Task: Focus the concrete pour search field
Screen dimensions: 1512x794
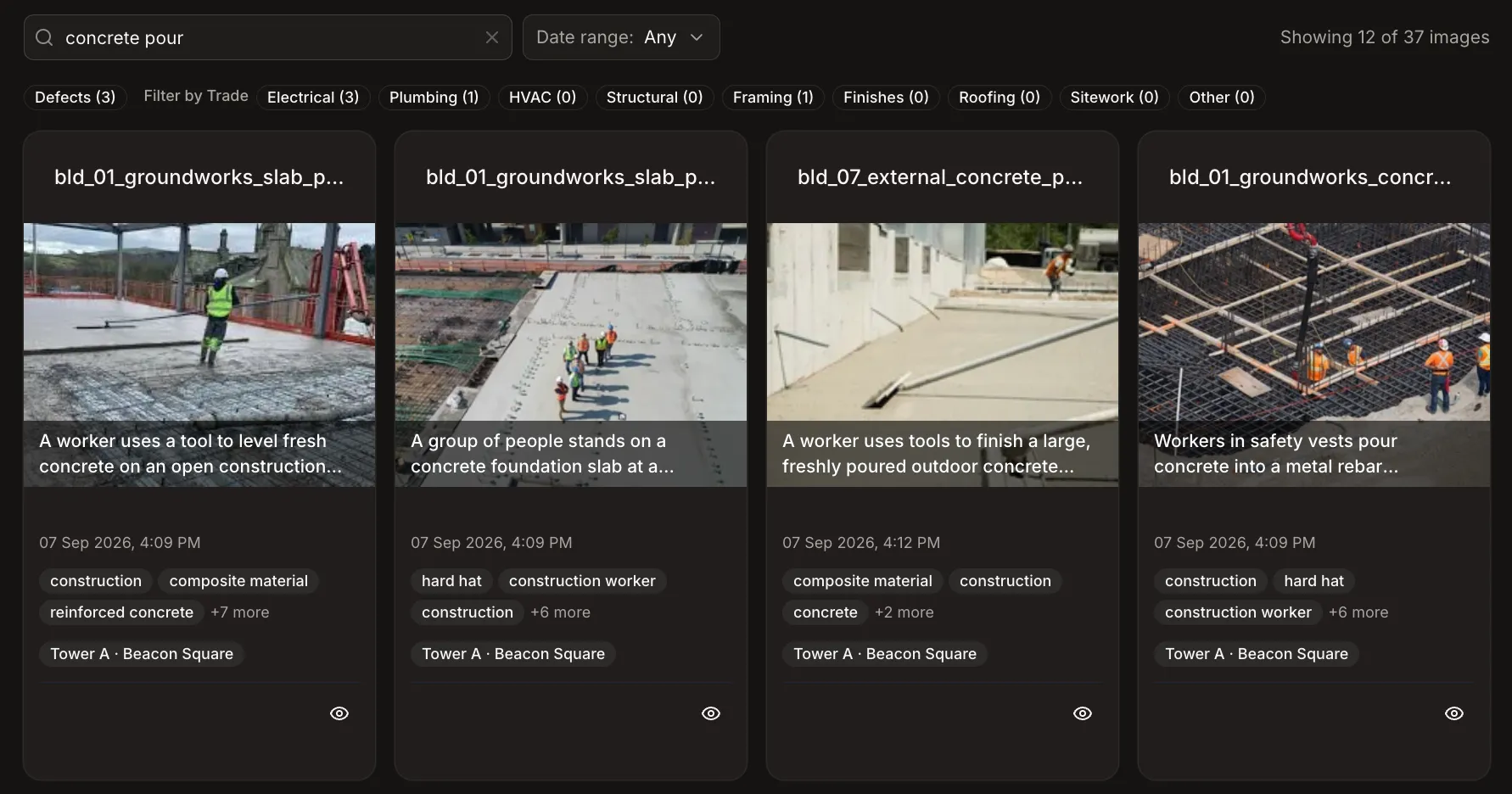Action: coord(267,37)
